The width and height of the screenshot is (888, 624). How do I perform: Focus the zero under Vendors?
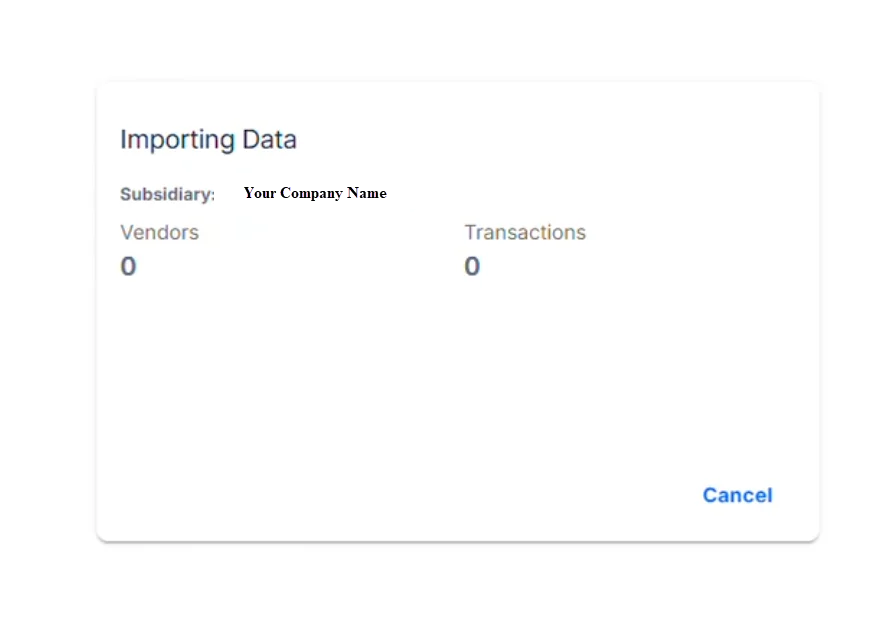tap(128, 266)
